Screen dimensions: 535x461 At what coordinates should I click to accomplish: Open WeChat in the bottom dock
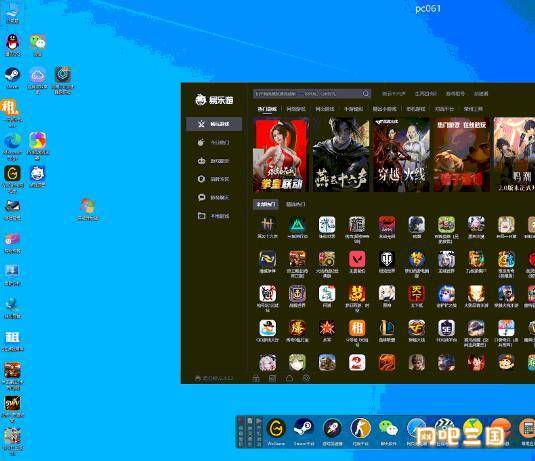(388, 432)
